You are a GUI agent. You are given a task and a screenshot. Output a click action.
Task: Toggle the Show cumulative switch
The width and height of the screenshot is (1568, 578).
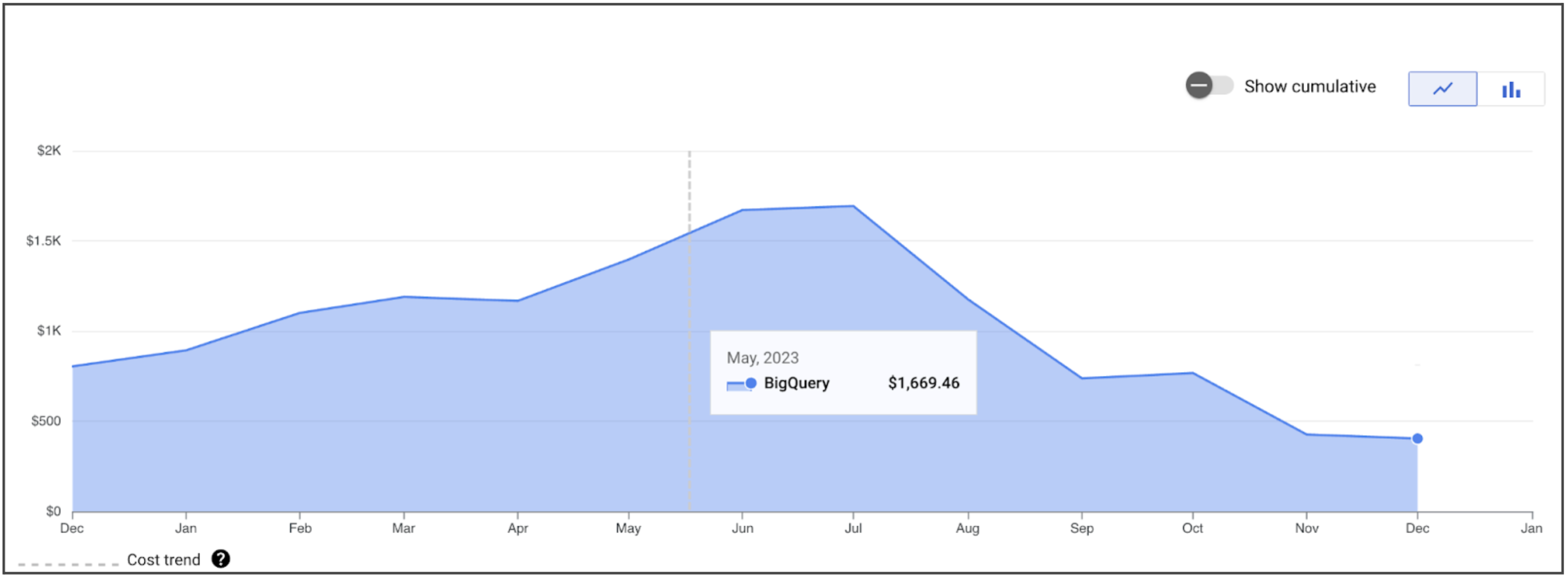click(1209, 86)
